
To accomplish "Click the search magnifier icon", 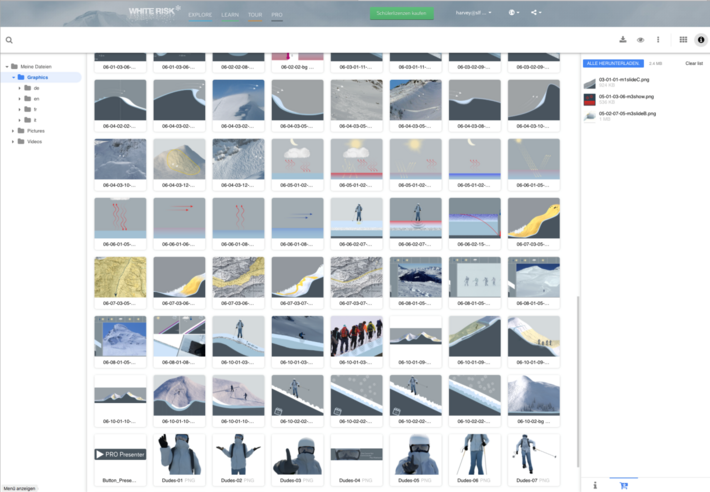I will (x=9, y=40).
